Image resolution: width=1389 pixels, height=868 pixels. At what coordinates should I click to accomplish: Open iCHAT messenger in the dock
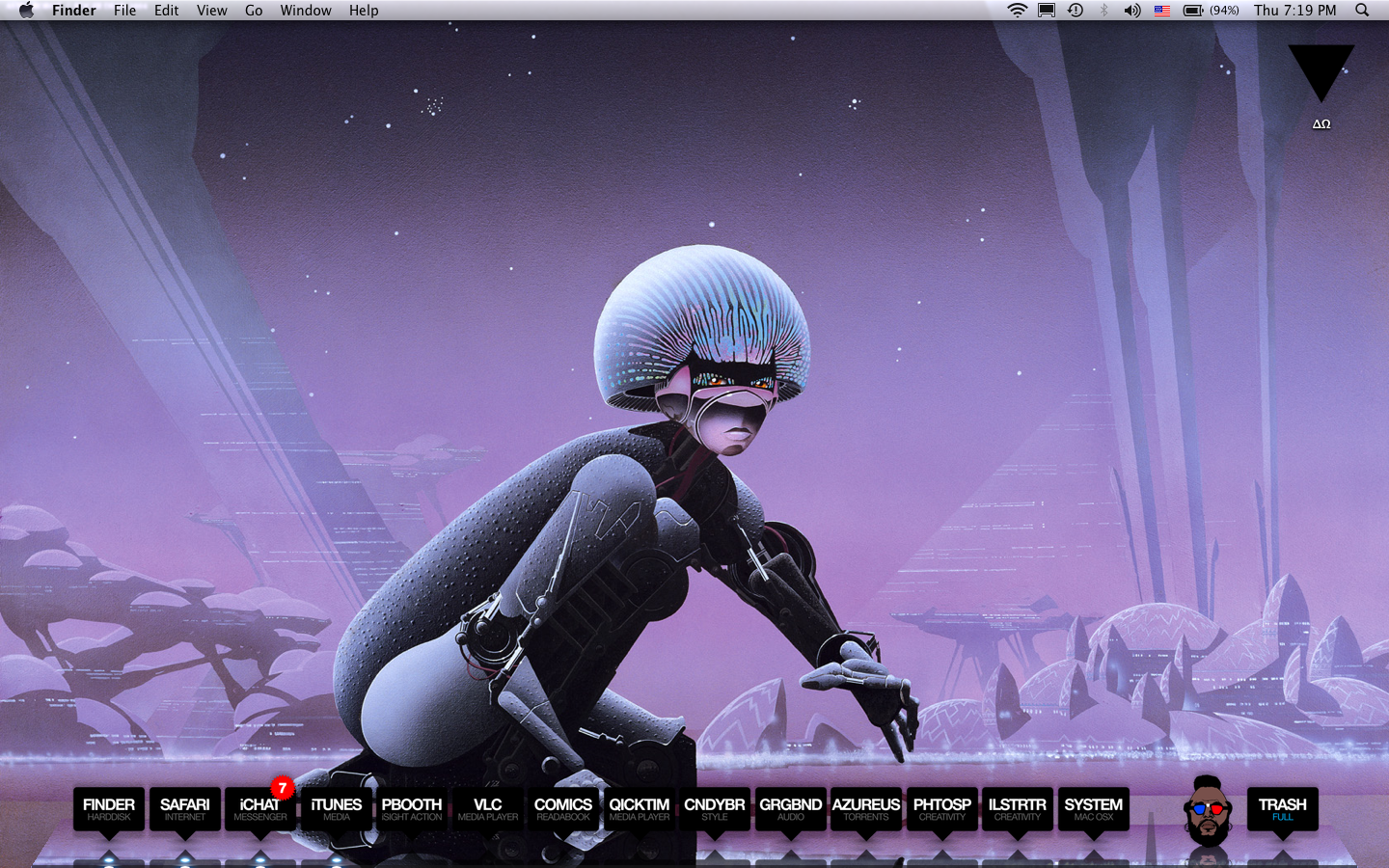click(260, 810)
